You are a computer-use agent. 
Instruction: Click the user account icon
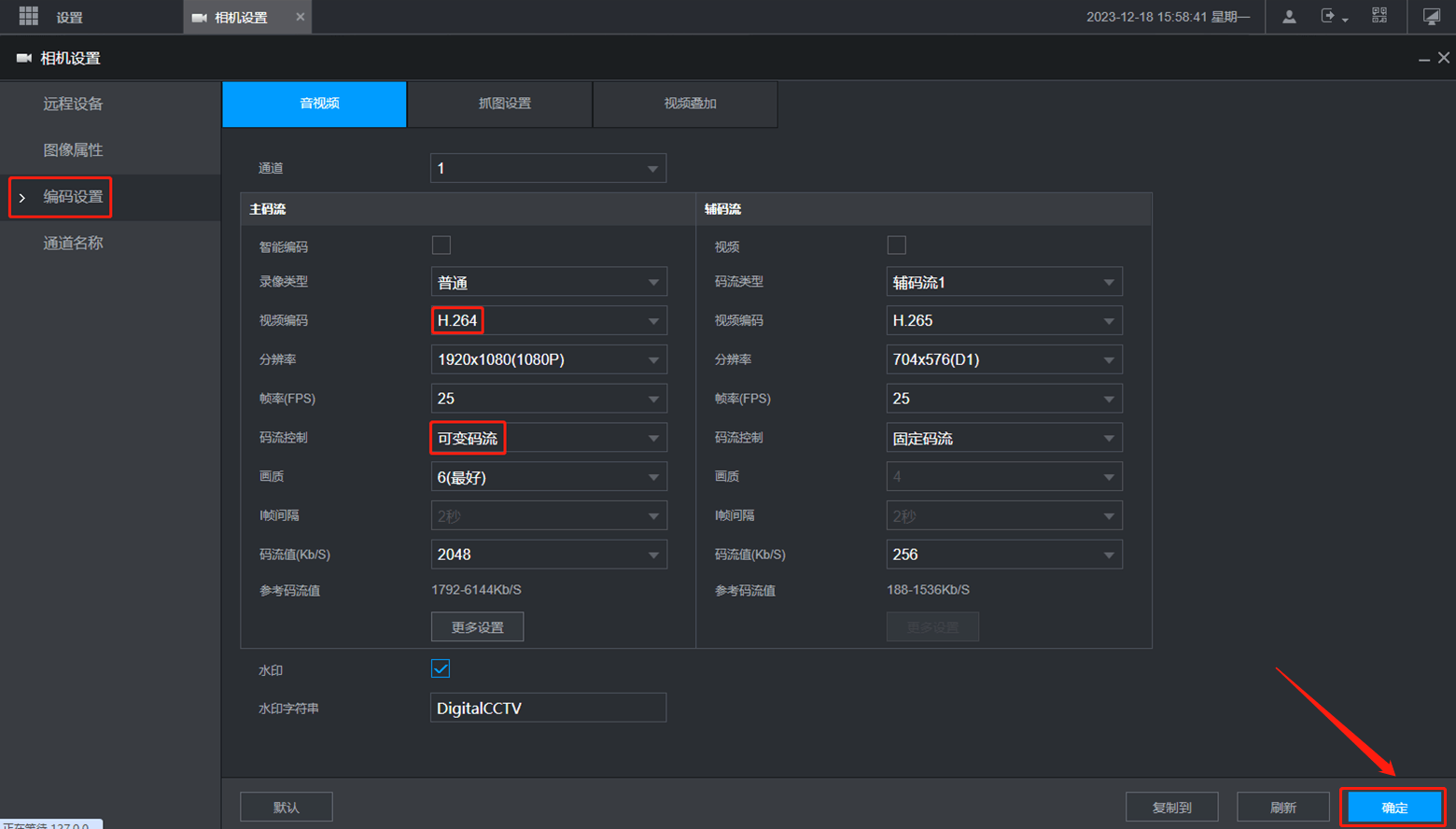[1289, 17]
